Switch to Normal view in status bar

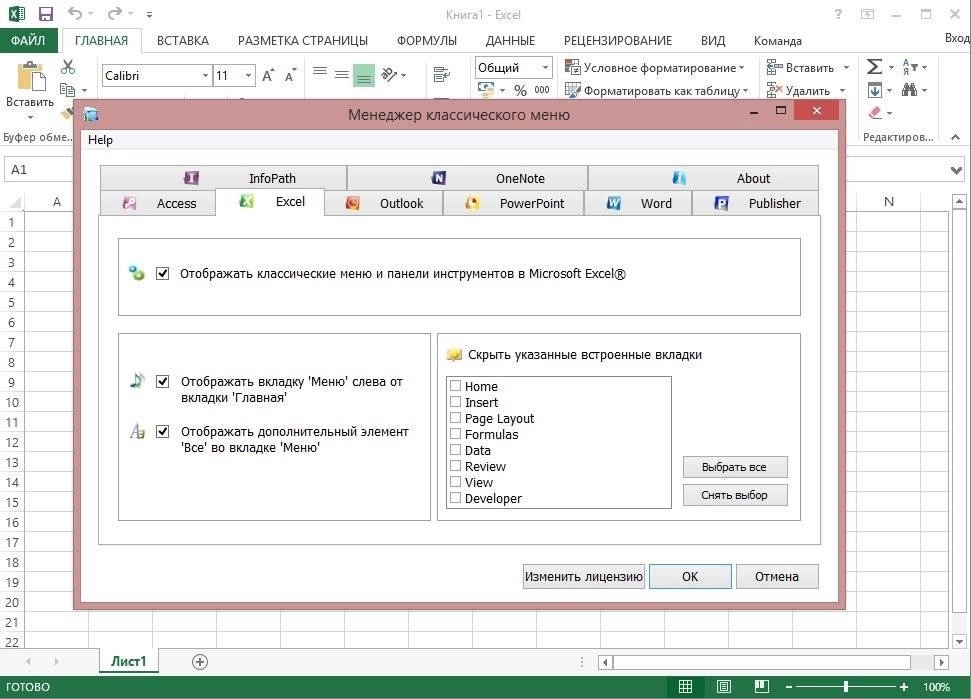[686, 687]
